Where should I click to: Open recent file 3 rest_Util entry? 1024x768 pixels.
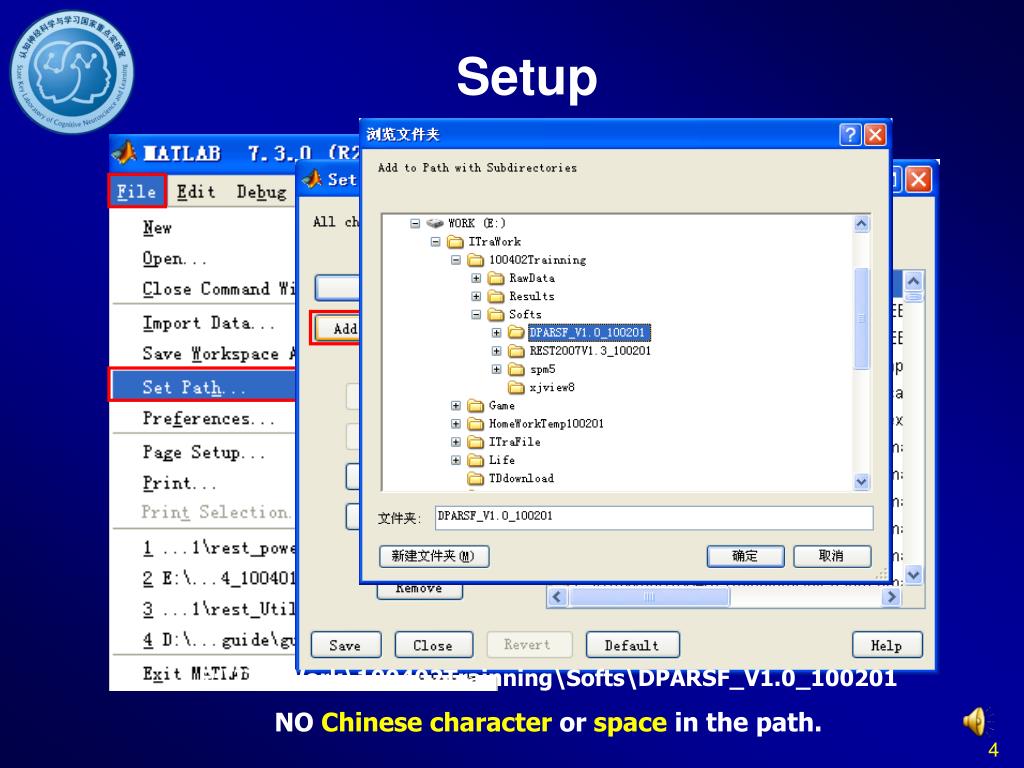point(219,609)
